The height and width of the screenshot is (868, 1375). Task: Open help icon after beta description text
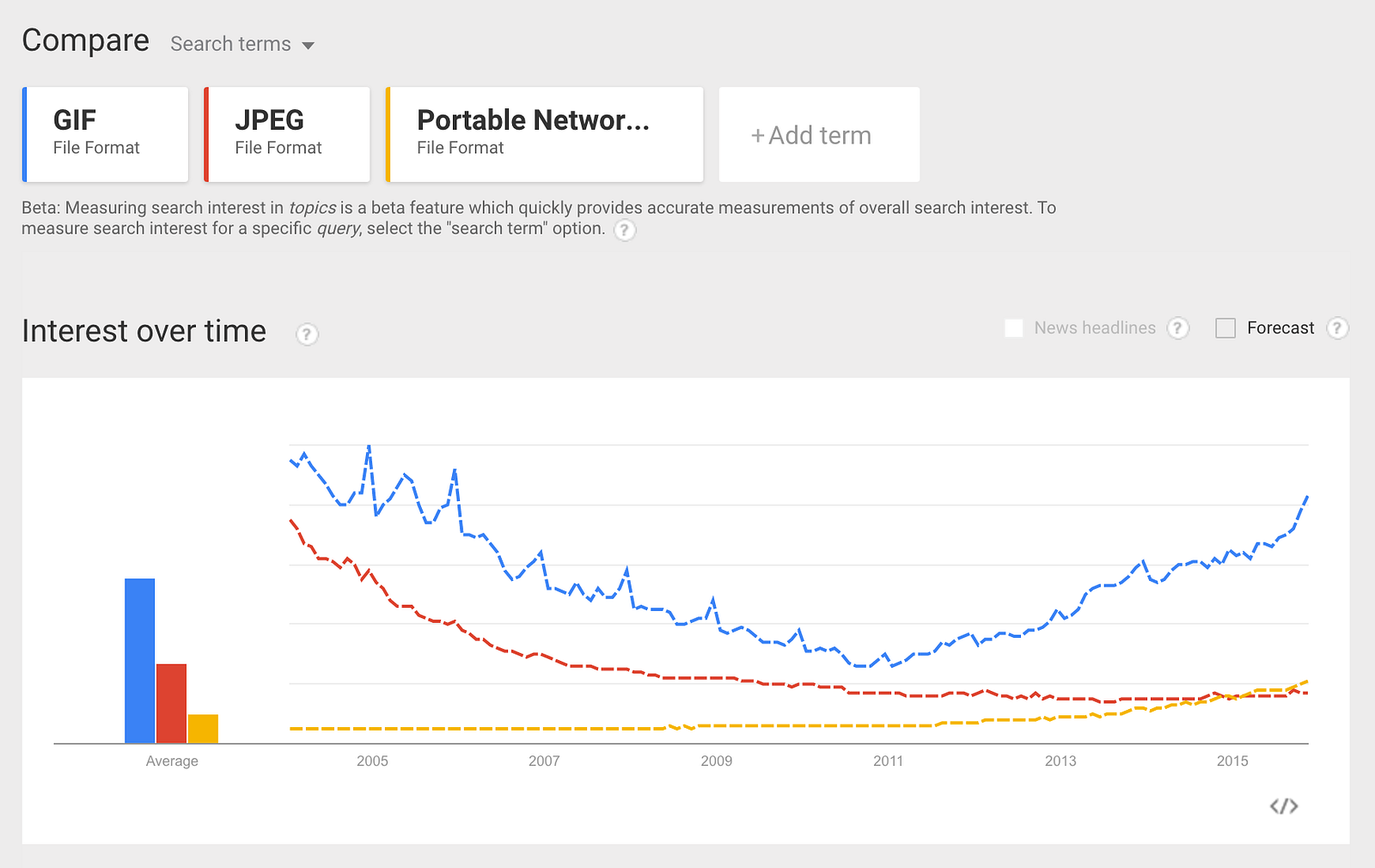pos(625,230)
